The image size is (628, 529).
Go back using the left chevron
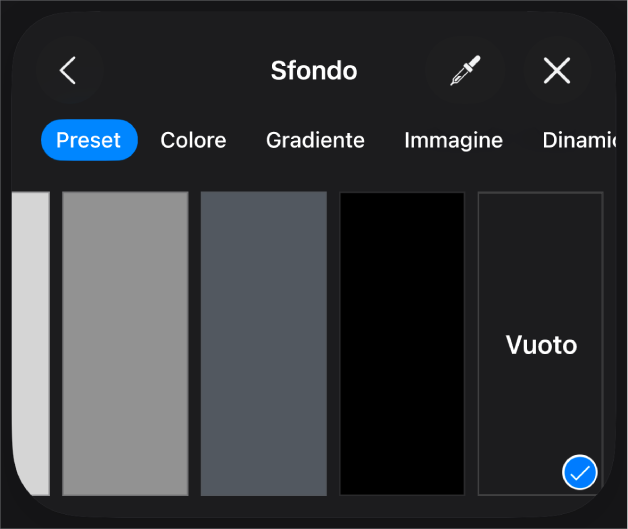pos(68,70)
